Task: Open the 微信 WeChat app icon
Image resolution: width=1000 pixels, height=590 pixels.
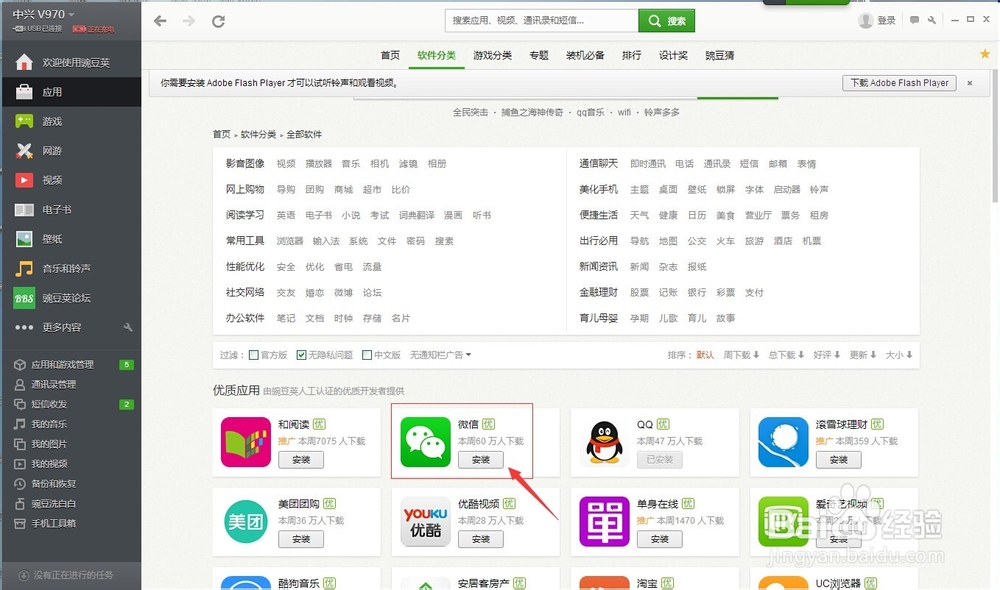Action: 425,442
